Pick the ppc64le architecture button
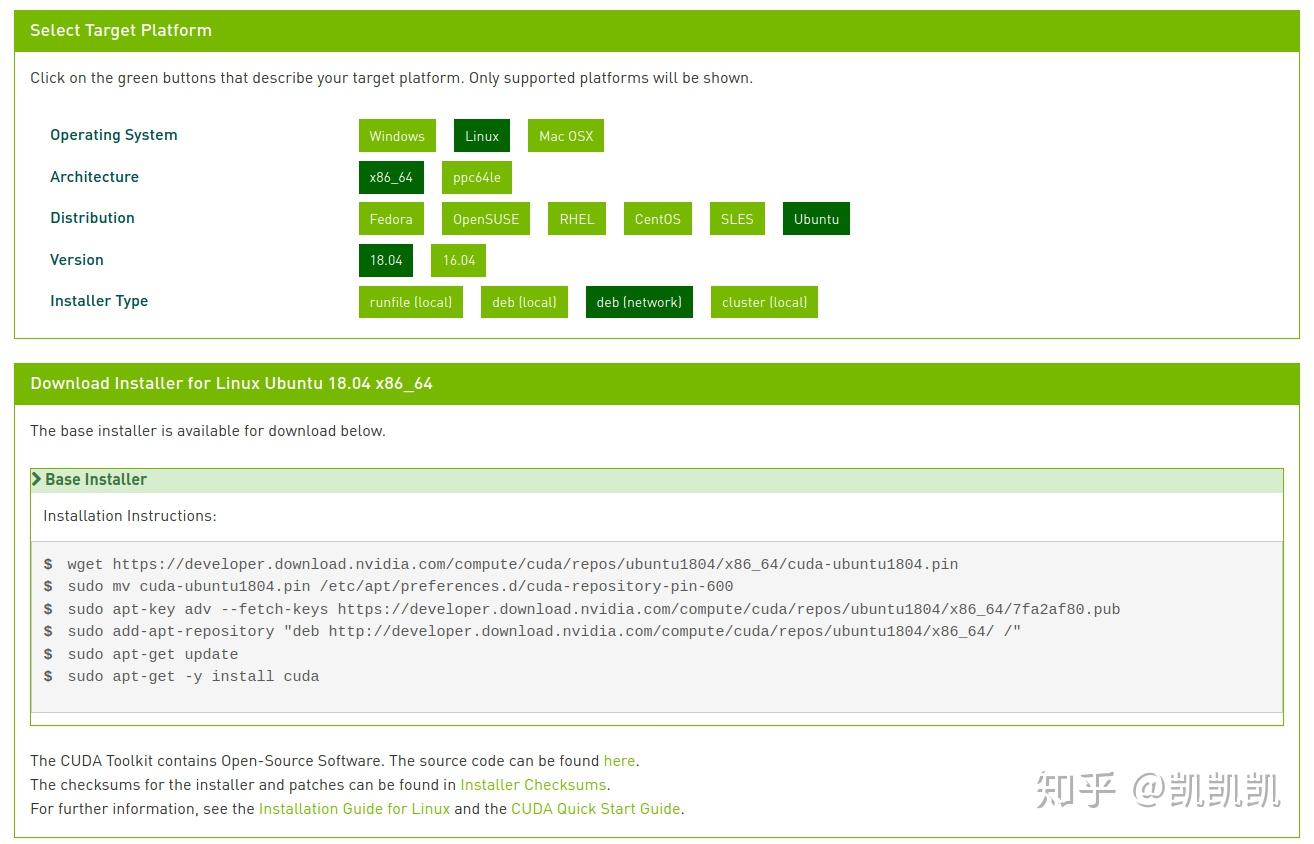Screen dimensions: 1314x844 [477, 177]
